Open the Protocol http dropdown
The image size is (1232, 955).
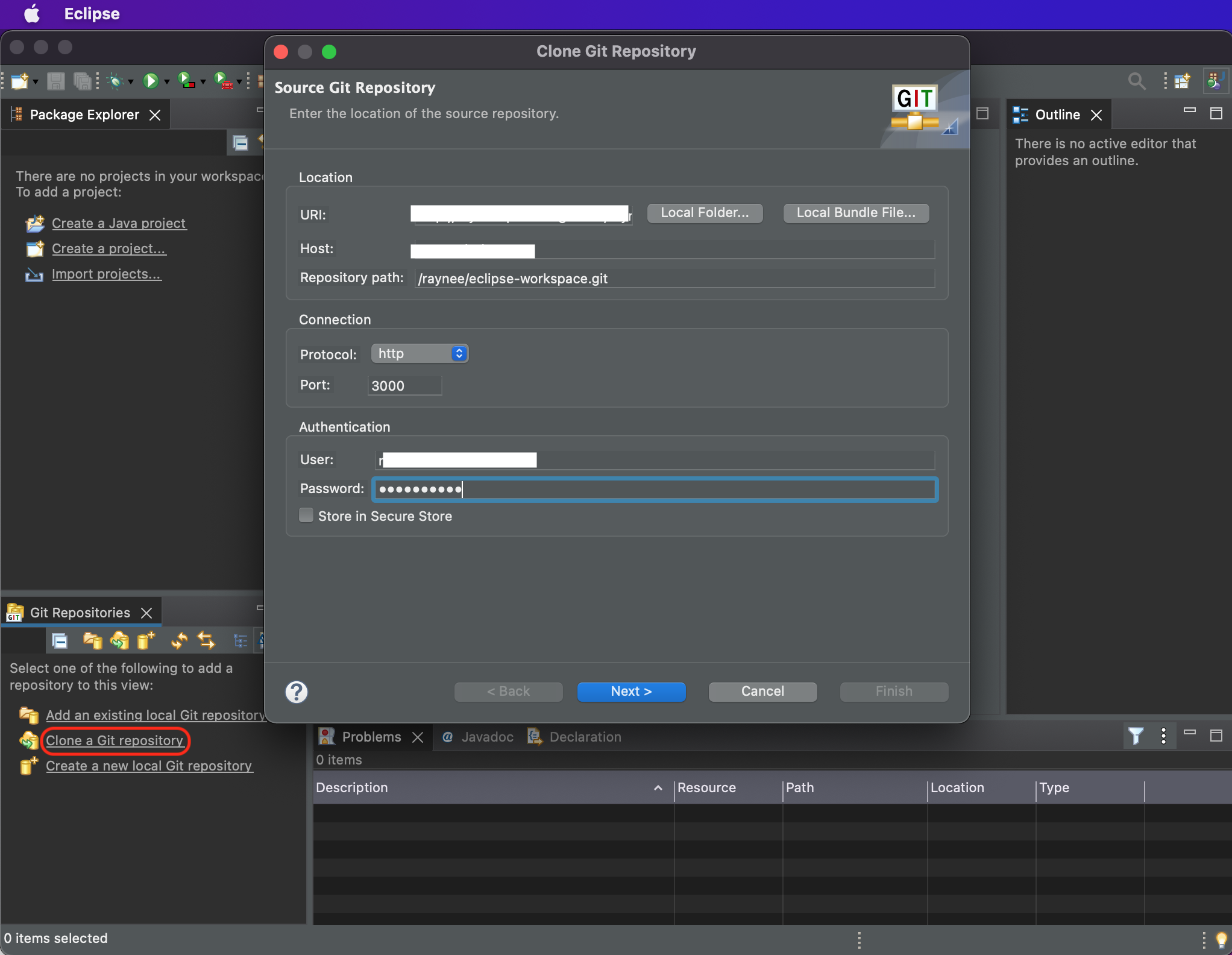point(420,354)
